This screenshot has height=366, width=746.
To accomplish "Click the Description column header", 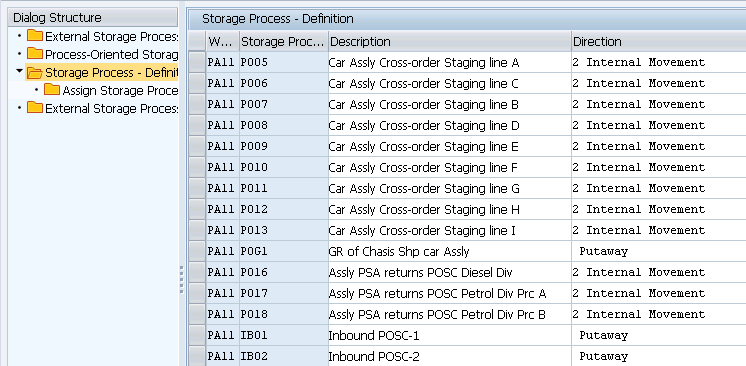I will click(x=450, y=41).
